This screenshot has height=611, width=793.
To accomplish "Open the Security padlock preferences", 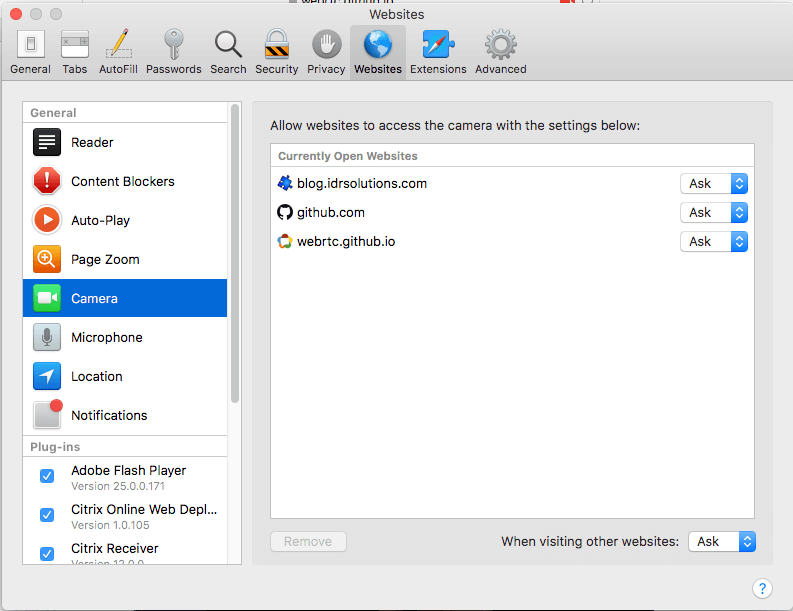I will point(276,45).
